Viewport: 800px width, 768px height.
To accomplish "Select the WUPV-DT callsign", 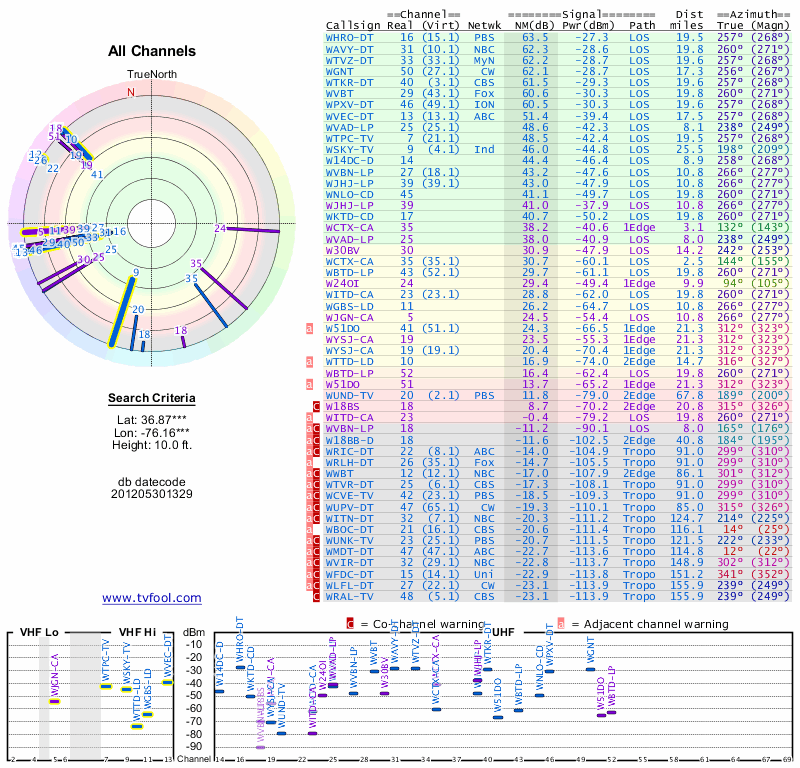I will (349, 507).
